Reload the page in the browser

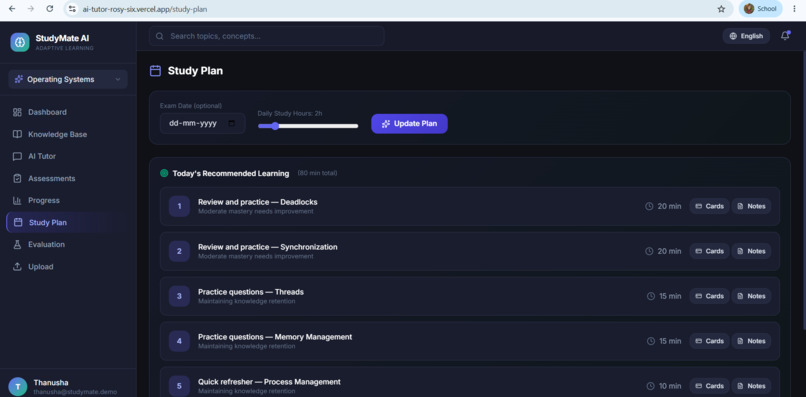[49, 9]
